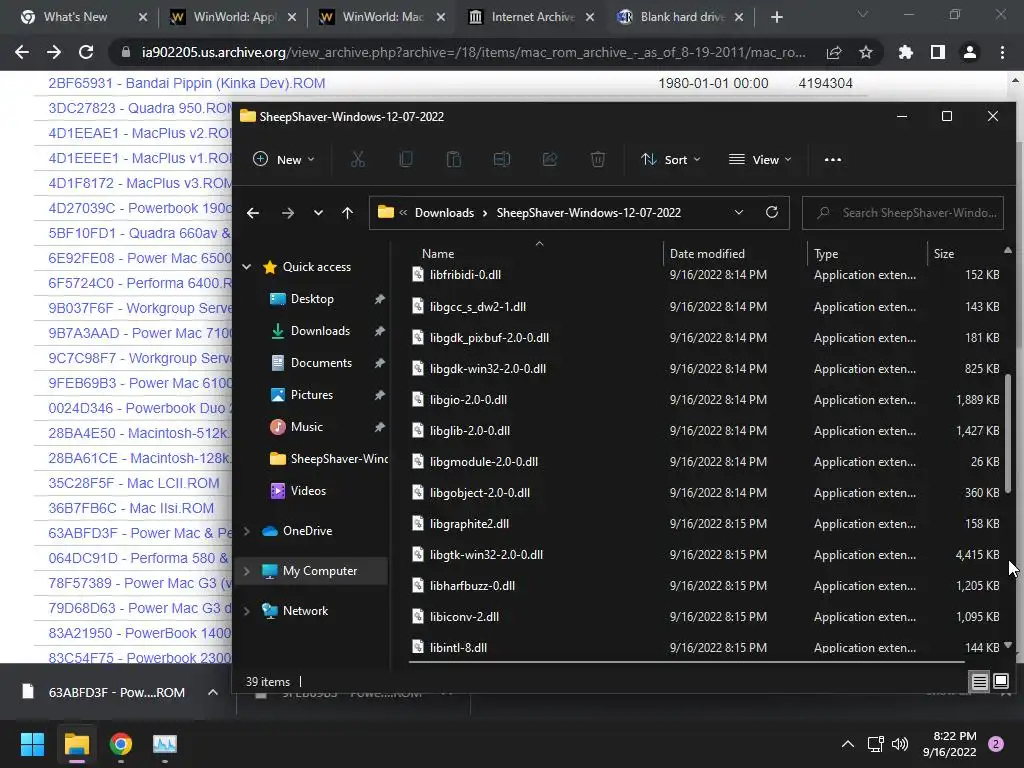The height and width of the screenshot is (768, 1024).
Task: Select libharfbuzz-0.dll file
Action: coord(472,586)
